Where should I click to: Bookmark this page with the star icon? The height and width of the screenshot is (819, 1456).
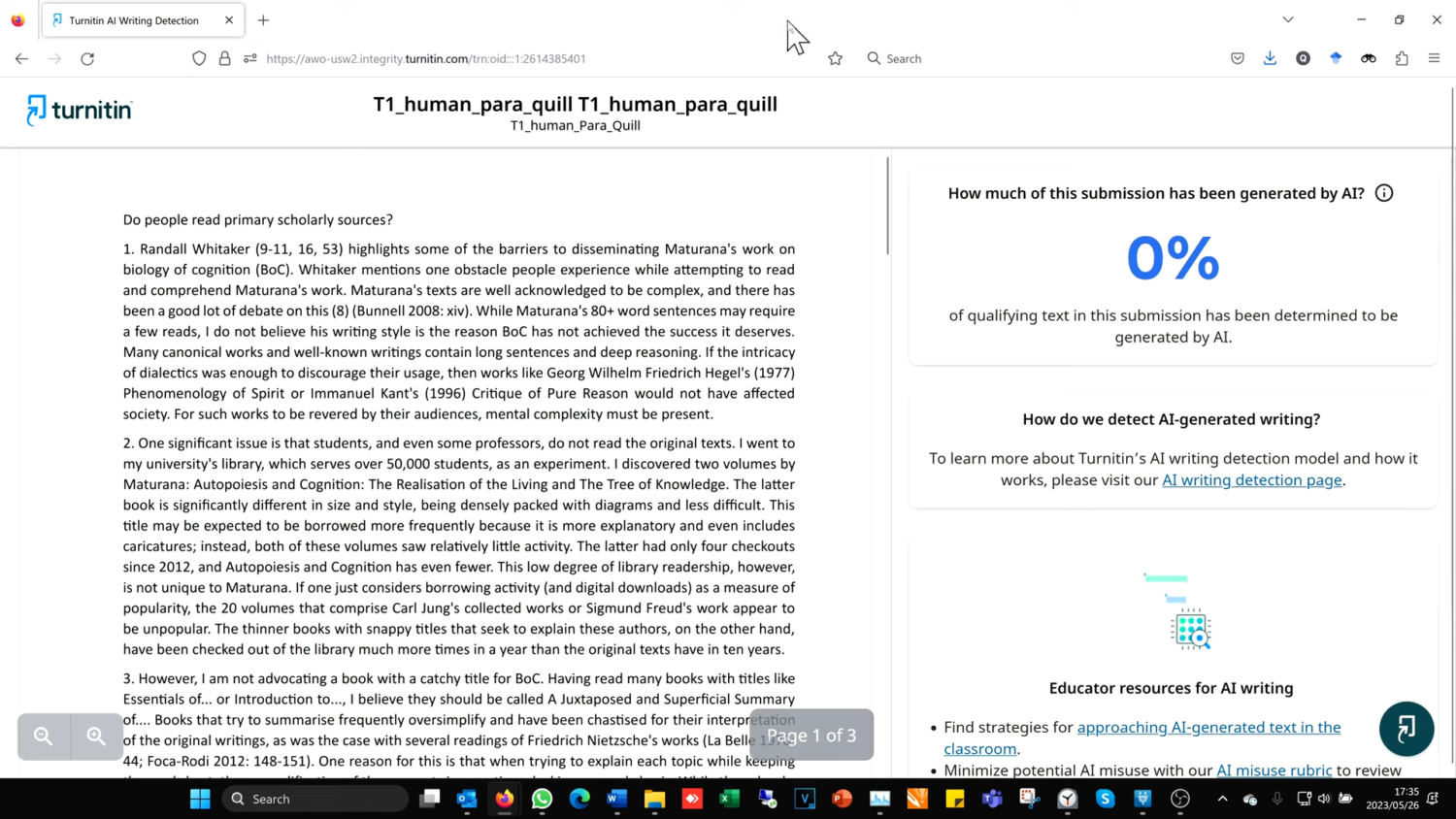835,58
